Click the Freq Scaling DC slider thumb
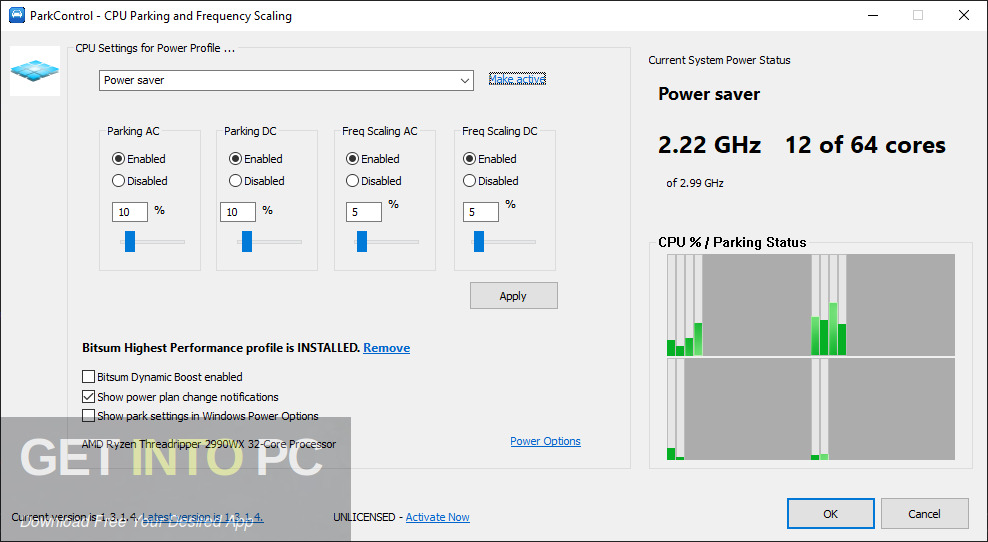The width and height of the screenshot is (988, 542). (x=479, y=241)
